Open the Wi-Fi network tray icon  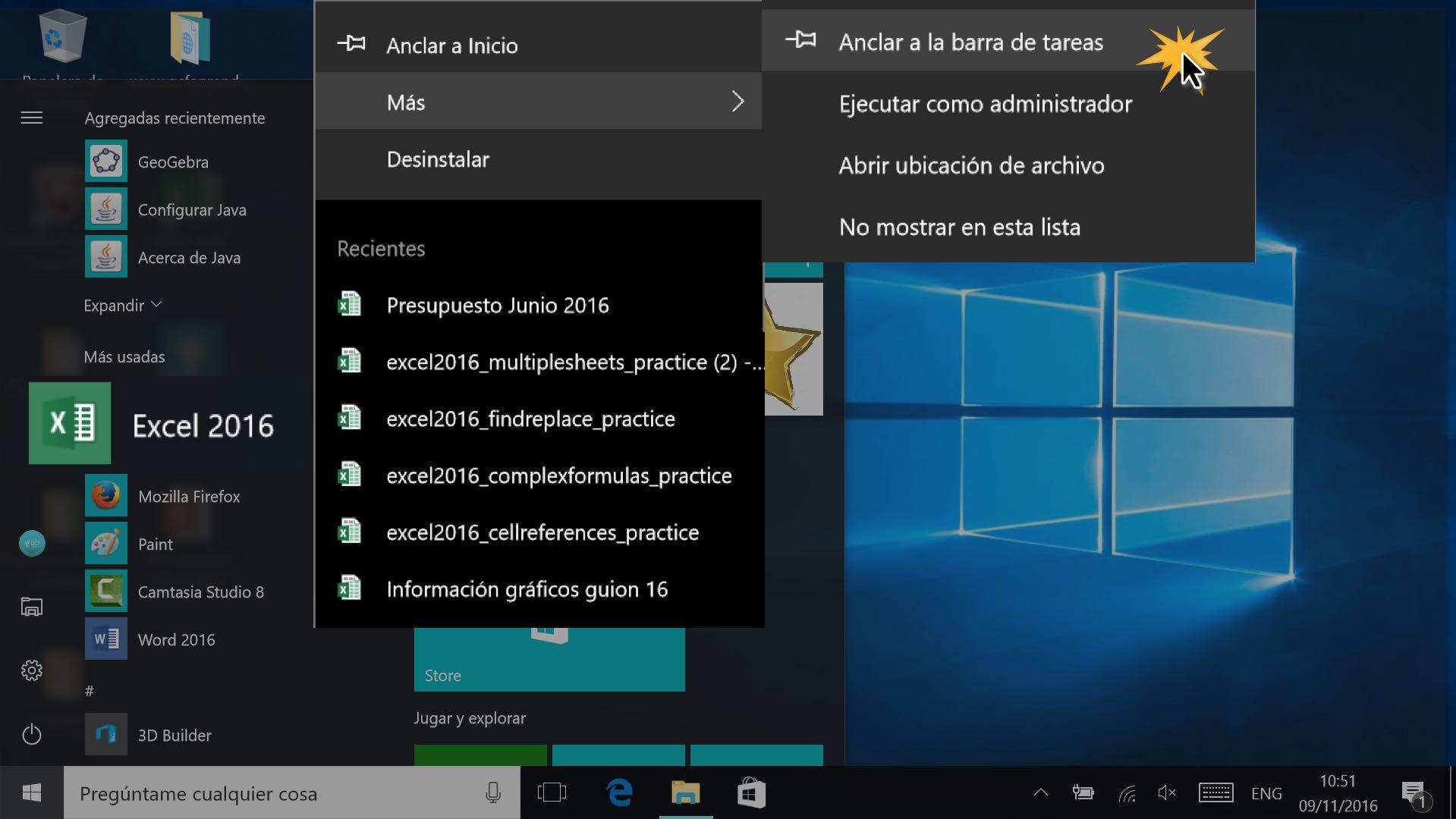(1127, 793)
